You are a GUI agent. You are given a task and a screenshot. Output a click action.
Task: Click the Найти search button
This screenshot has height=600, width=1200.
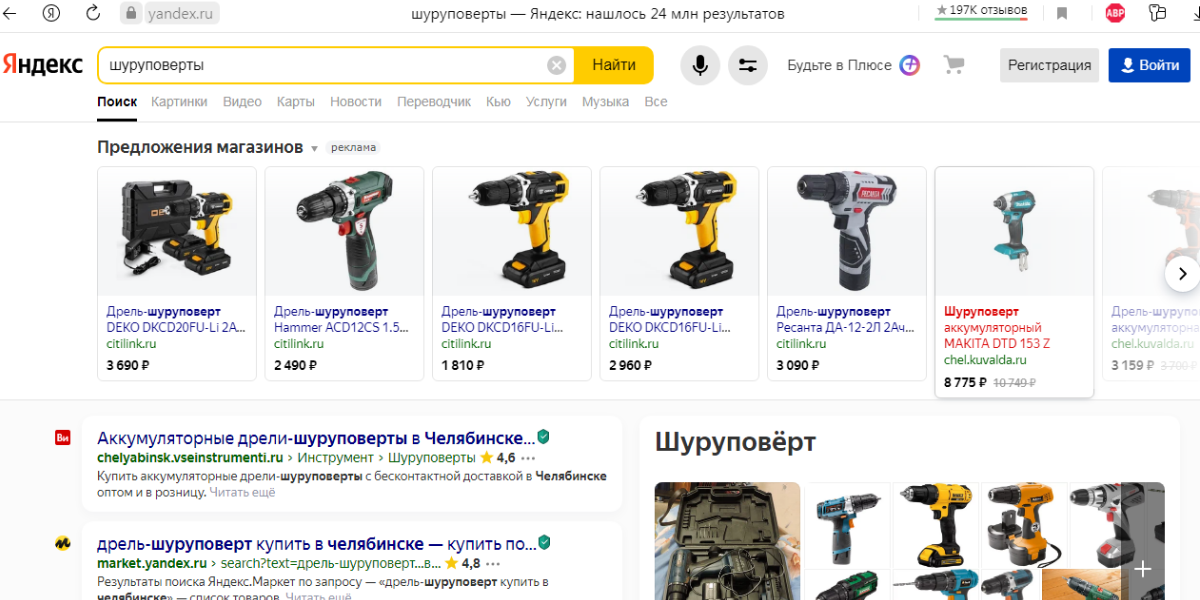click(613, 64)
